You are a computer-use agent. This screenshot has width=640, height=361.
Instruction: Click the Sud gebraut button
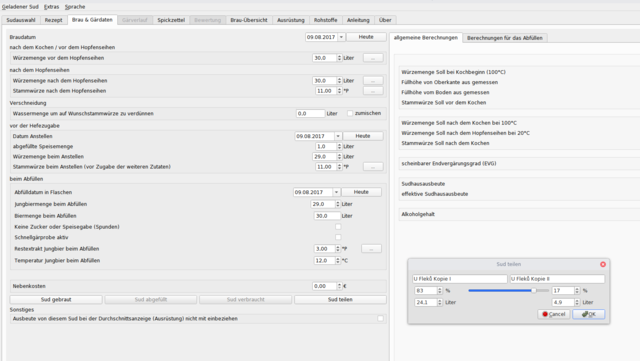(x=56, y=300)
